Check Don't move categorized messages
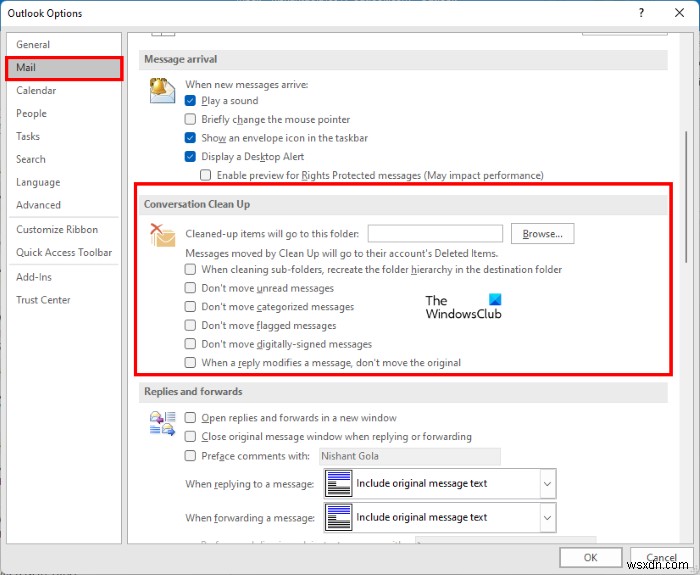Viewport: 700px width, 575px height. (x=190, y=307)
